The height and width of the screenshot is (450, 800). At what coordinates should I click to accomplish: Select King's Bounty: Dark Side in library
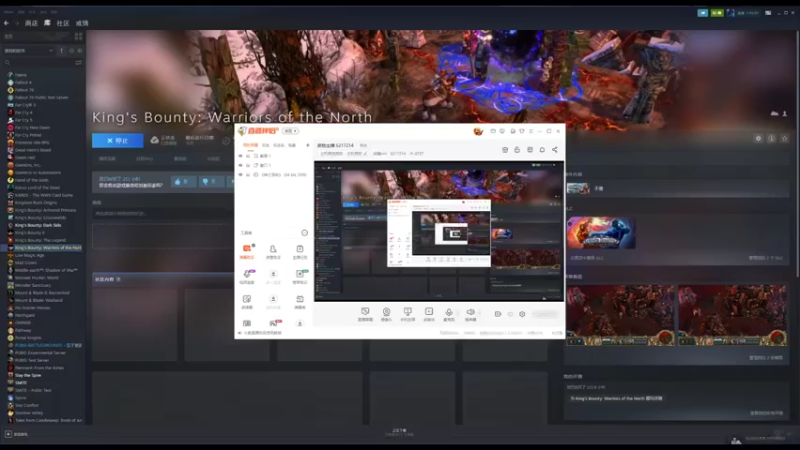click(x=38, y=225)
